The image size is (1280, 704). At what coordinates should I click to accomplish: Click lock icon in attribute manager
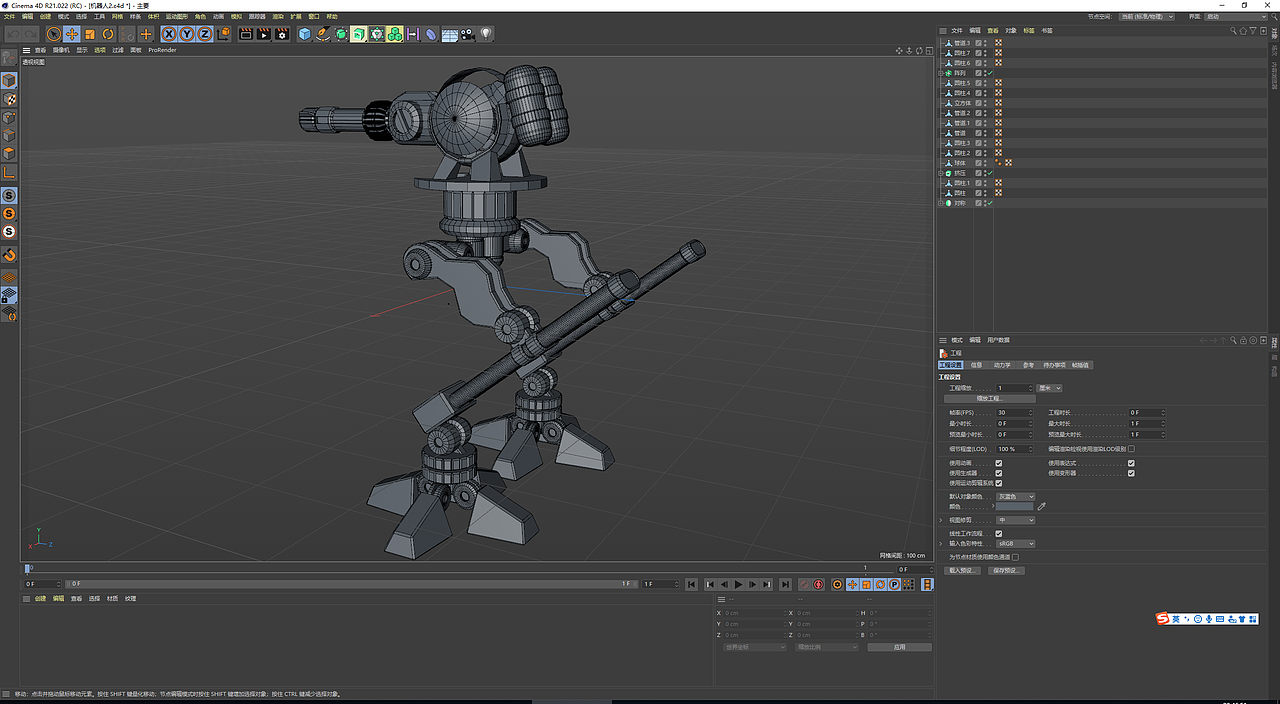[x=1243, y=341]
